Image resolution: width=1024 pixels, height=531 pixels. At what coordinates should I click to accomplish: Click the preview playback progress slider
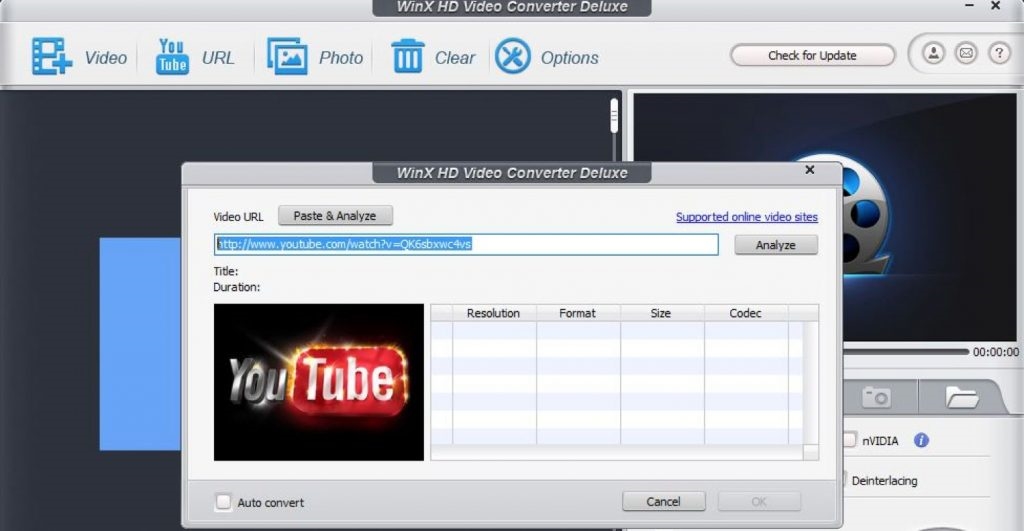[905, 351]
